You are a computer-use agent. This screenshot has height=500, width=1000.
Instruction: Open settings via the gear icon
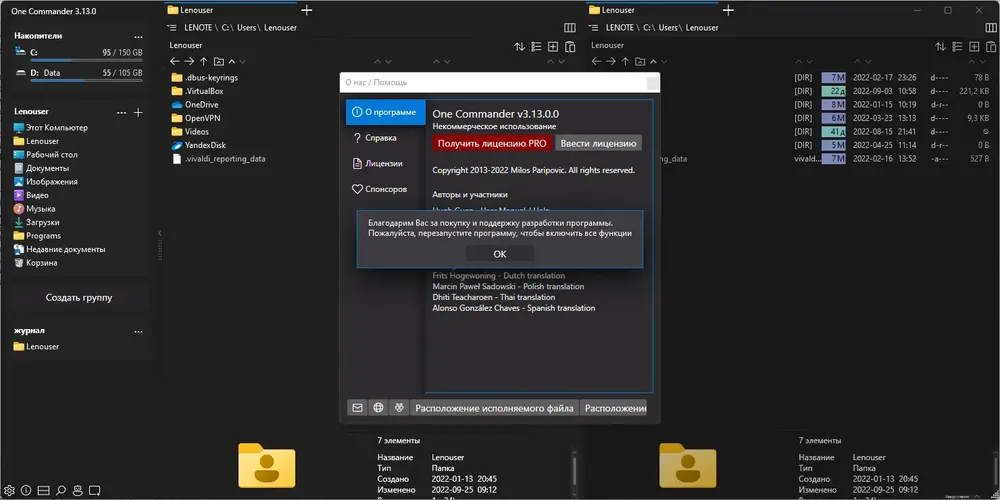click(10, 490)
